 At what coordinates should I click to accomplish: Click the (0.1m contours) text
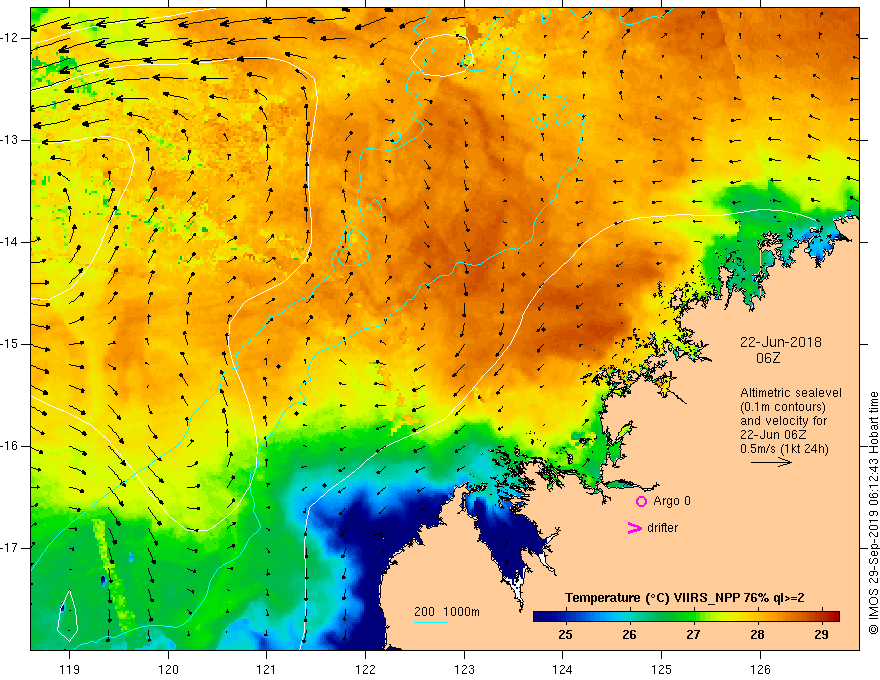pos(783,407)
